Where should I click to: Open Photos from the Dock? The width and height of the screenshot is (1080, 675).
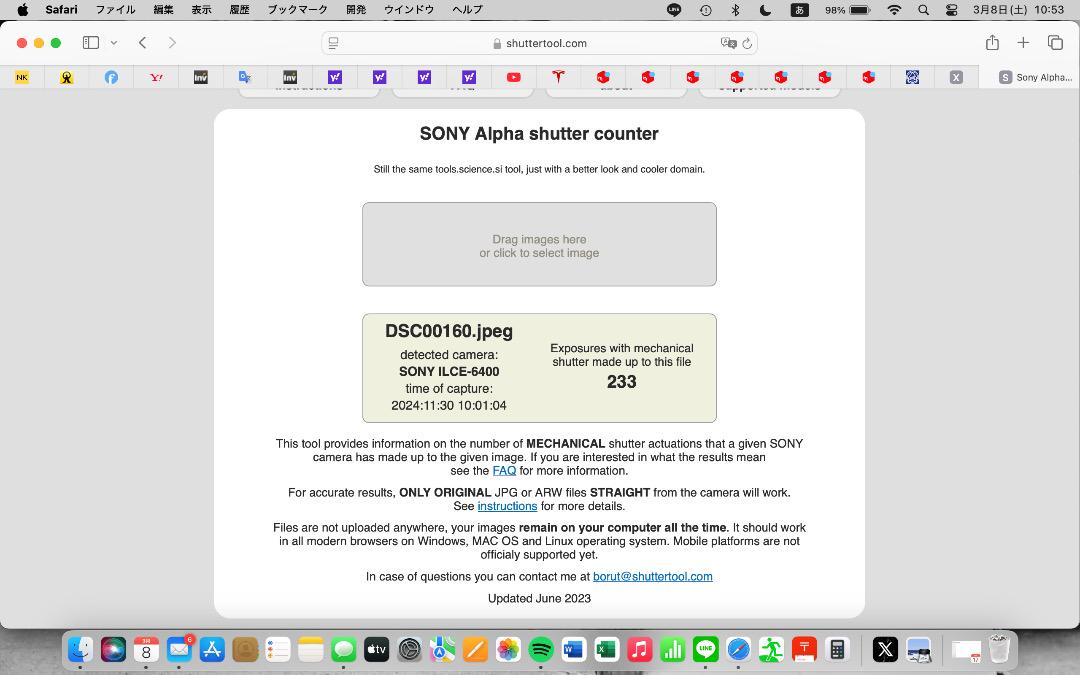pyautogui.click(x=508, y=649)
